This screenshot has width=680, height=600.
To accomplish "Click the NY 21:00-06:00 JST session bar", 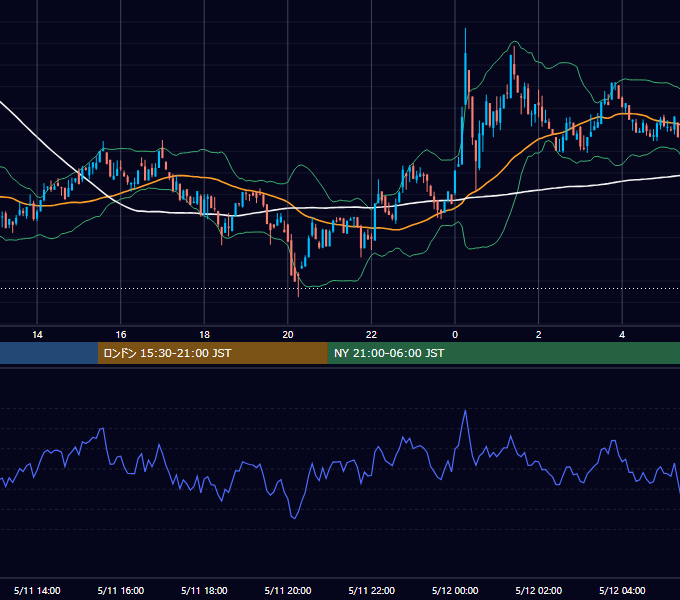I will click(503, 353).
